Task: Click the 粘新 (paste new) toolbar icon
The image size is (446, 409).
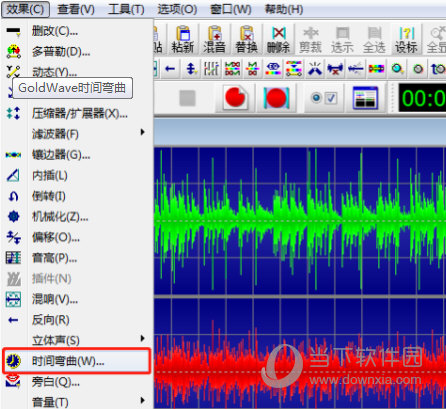Action: pyautogui.click(x=182, y=39)
